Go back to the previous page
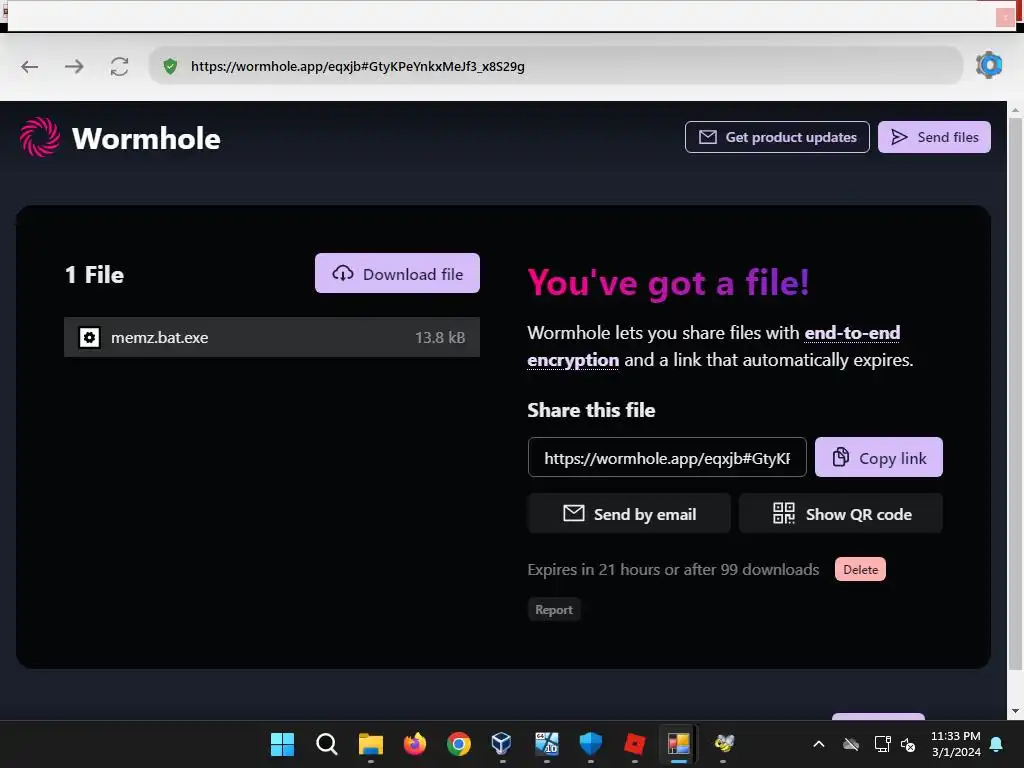 click(29, 66)
